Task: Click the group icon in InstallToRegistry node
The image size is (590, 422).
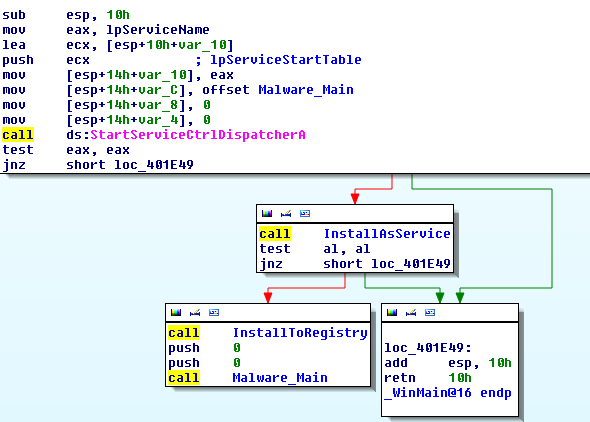Action: 214,313
